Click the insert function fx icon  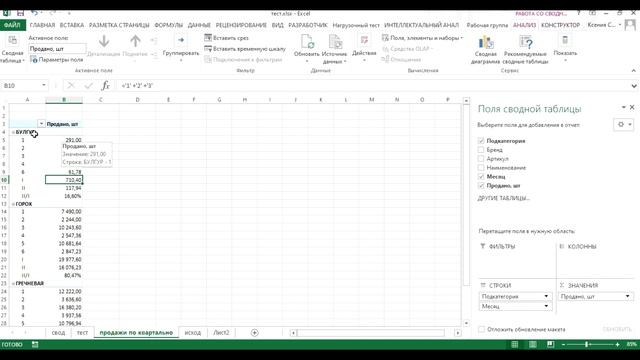pos(106,85)
